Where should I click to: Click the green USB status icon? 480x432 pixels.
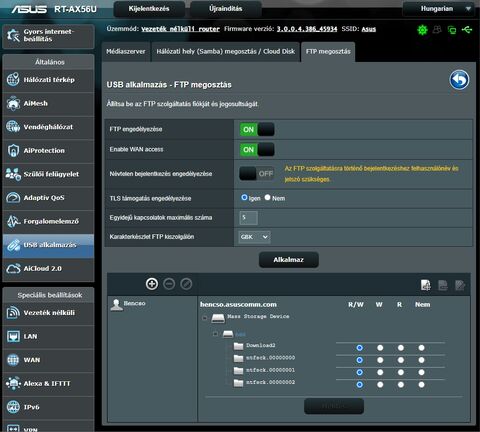[467, 30]
